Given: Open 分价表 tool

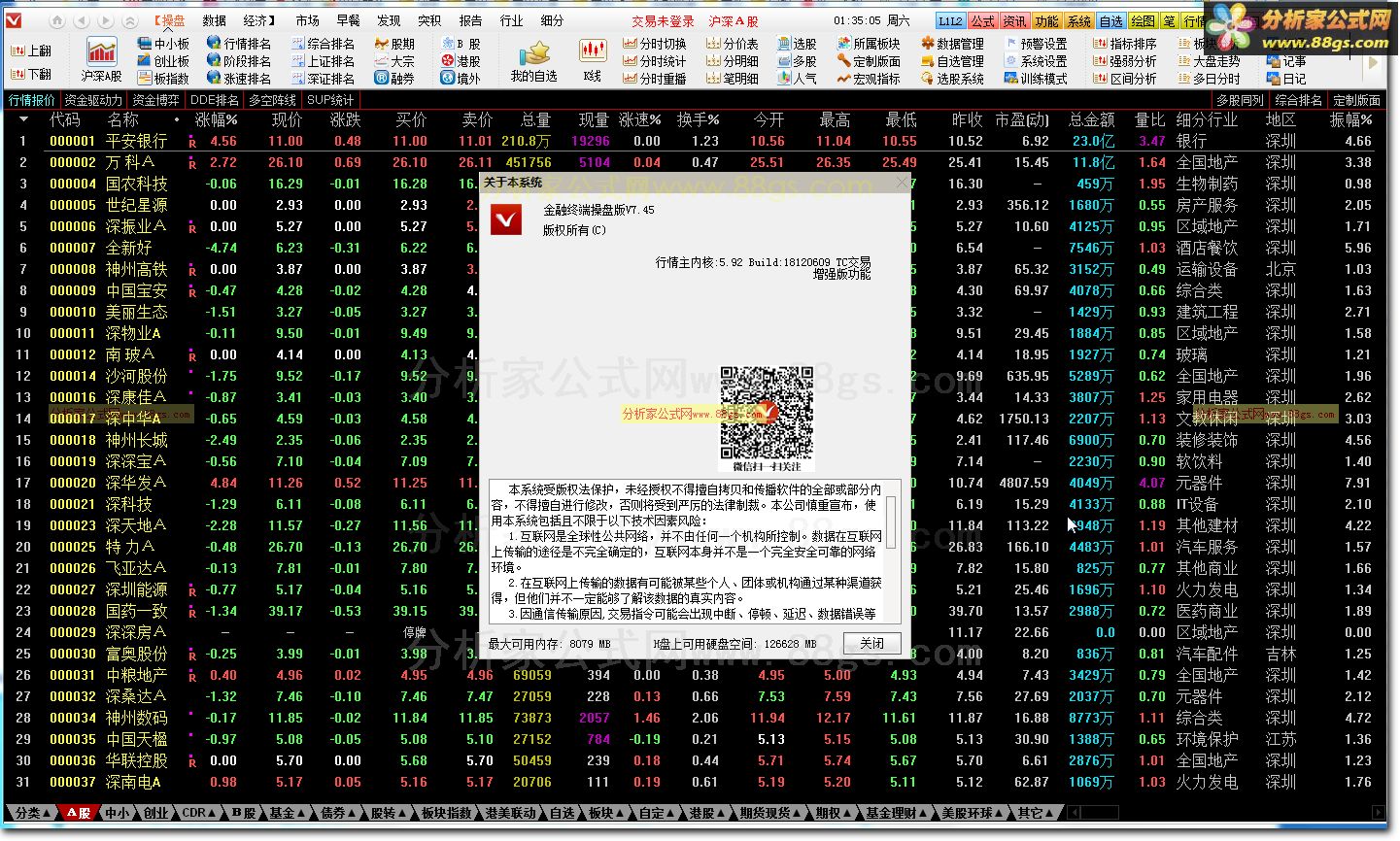Looking at the screenshot, I should pos(733,44).
